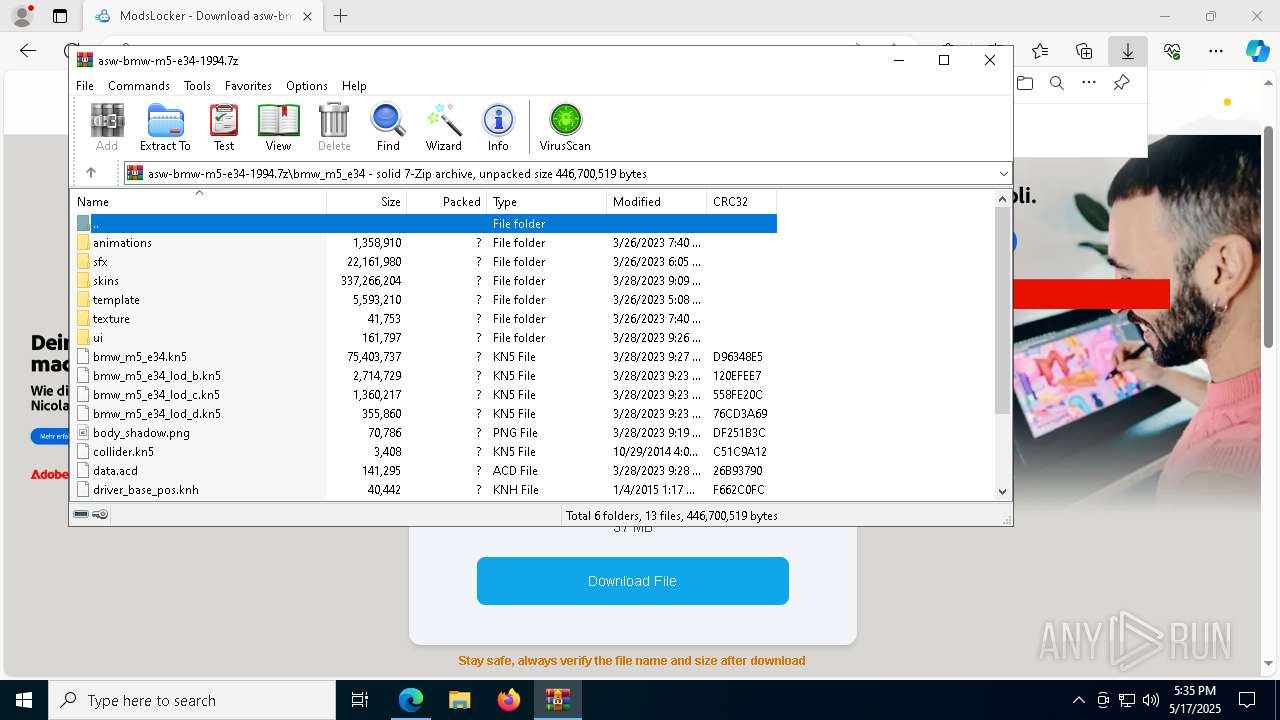This screenshot has height=720, width=1280.
Task: Click the Extract To toolbar icon
Action: [x=165, y=127]
